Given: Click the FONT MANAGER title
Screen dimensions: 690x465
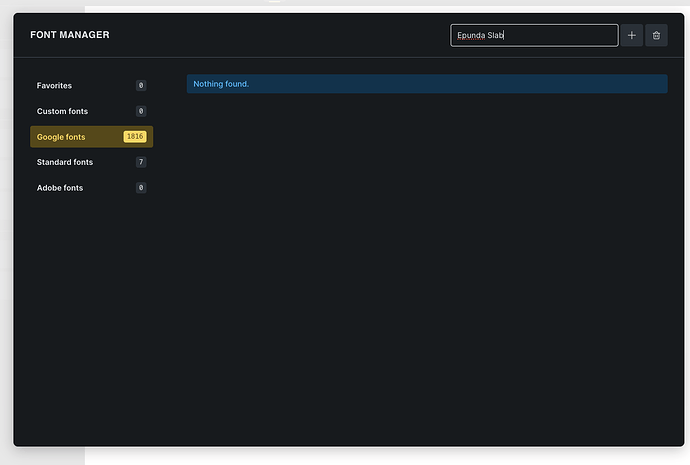Looking at the screenshot, I should [70, 35].
